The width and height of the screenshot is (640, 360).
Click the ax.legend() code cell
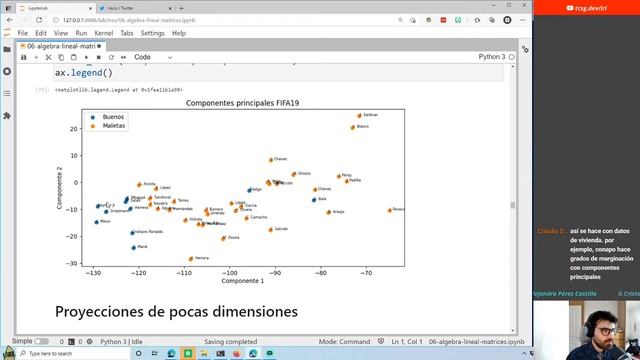click(279, 73)
